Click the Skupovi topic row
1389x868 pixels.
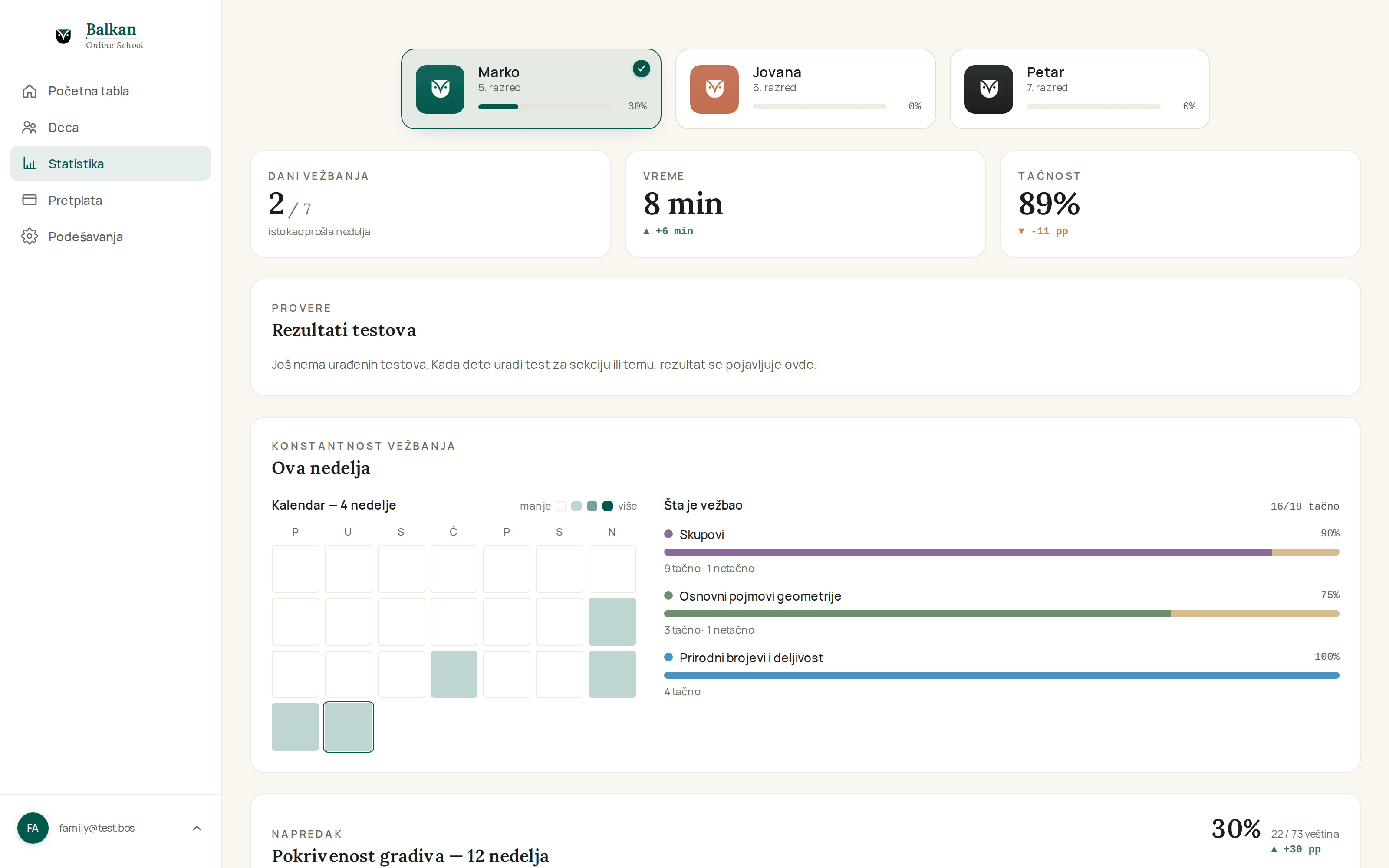click(1001, 551)
